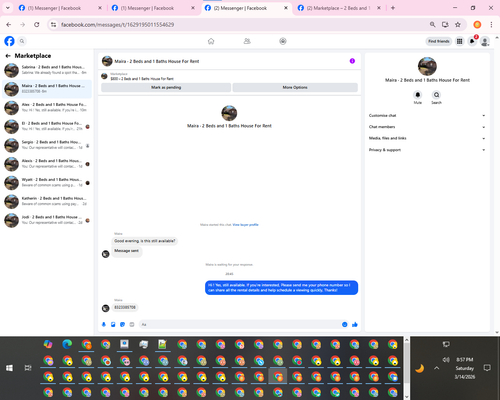Click the Mark as pending button

166,87
